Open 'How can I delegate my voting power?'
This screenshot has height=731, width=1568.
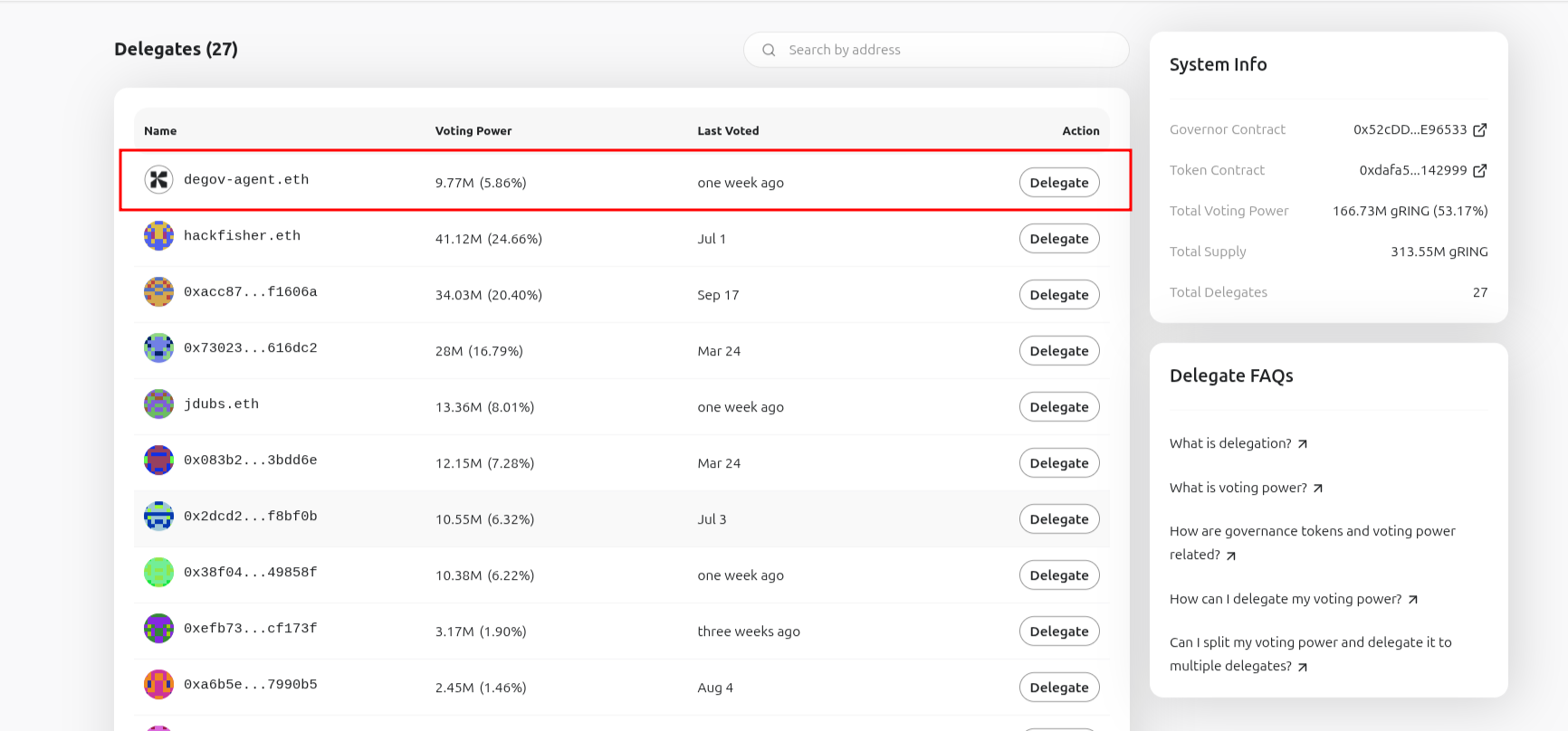(1293, 599)
